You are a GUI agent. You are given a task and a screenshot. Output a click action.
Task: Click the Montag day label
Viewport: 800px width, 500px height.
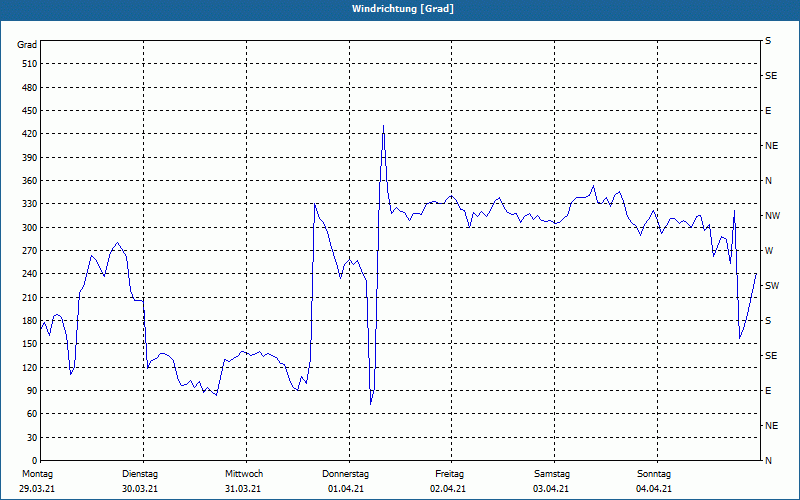point(37,474)
